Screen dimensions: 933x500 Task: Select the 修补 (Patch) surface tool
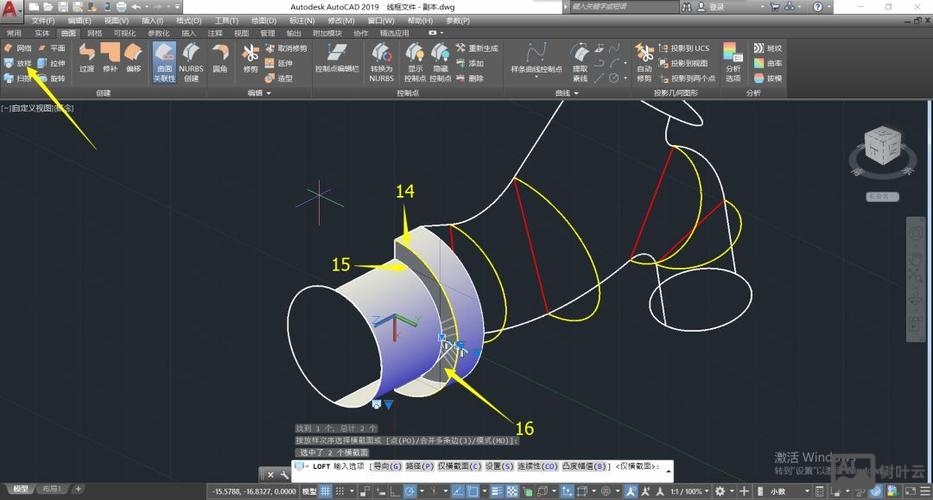pos(110,58)
